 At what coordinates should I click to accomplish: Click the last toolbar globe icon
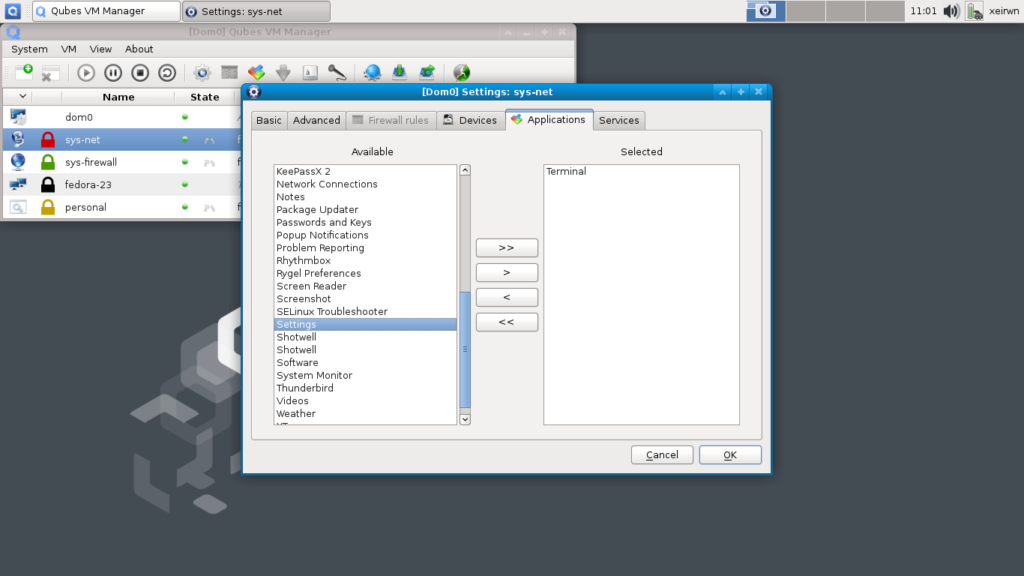[x=462, y=72]
